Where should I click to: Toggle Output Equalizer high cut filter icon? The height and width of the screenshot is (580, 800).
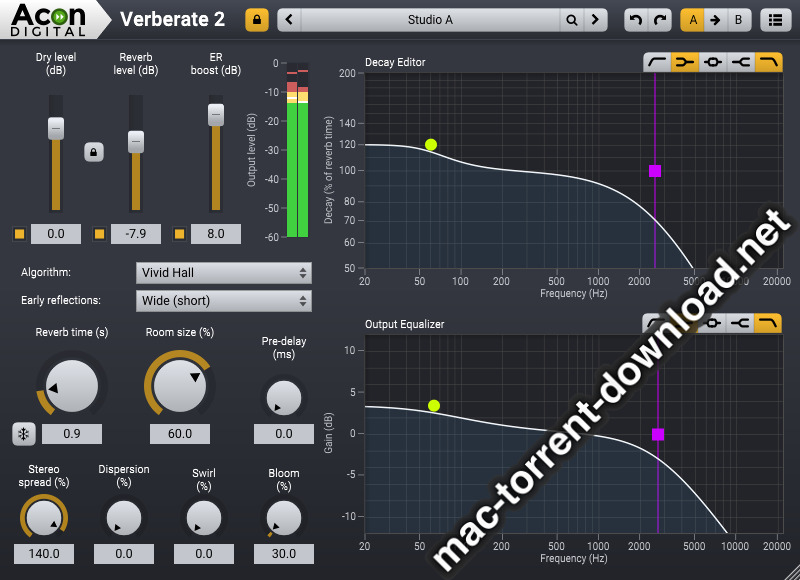coord(768,323)
